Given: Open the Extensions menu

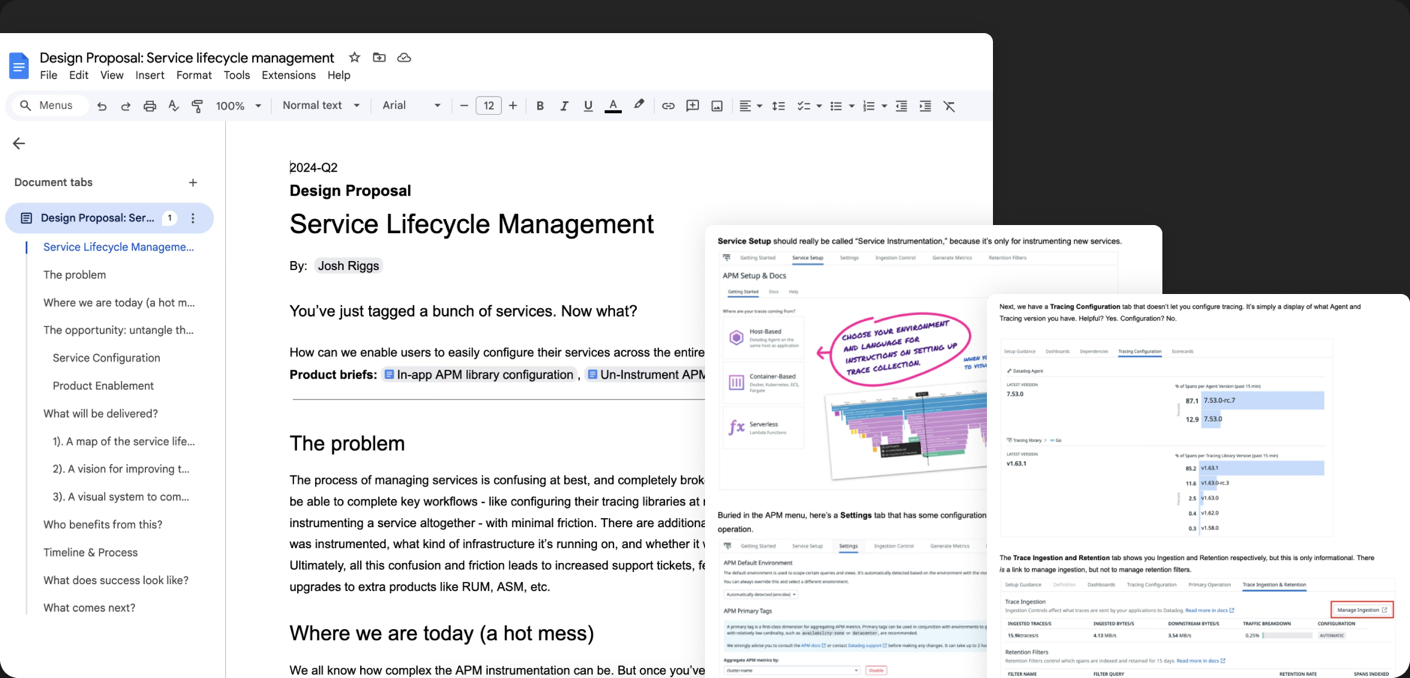Looking at the screenshot, I should point(289,75).
